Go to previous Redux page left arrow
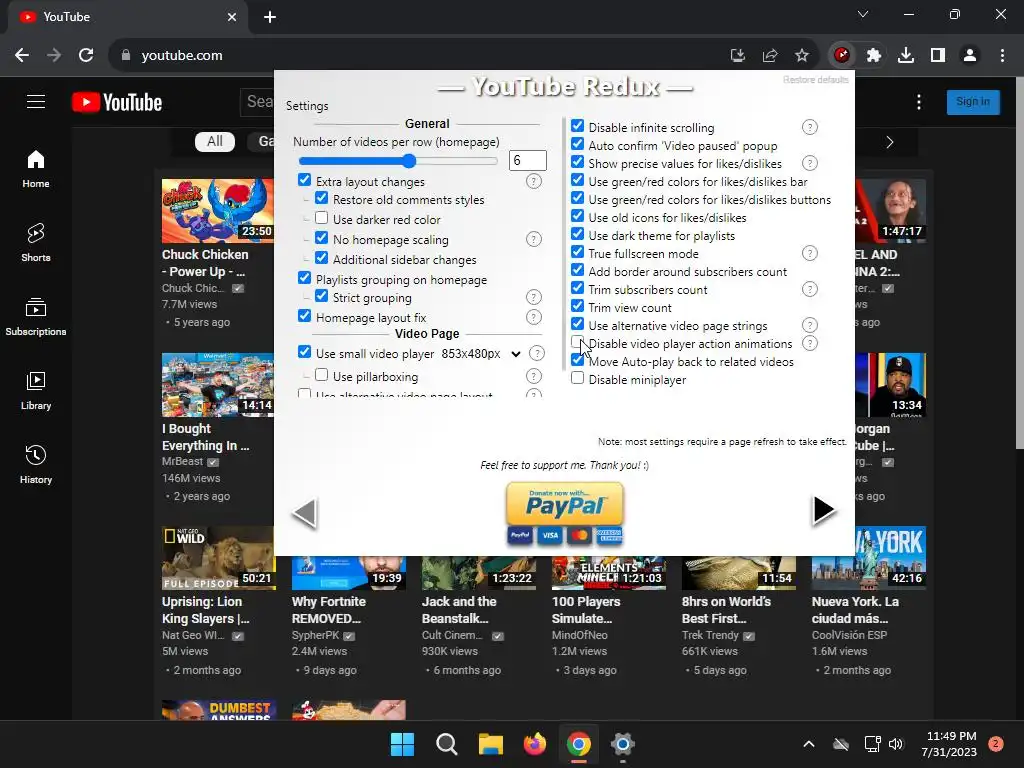This screenshot has height=768, width=1024. (305, 512)
